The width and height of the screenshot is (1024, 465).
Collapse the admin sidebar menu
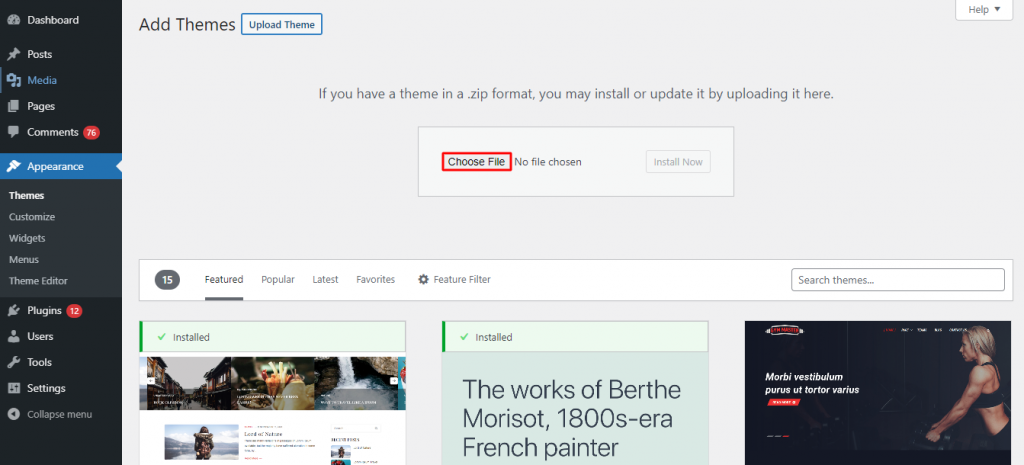(x=61, y=415)
